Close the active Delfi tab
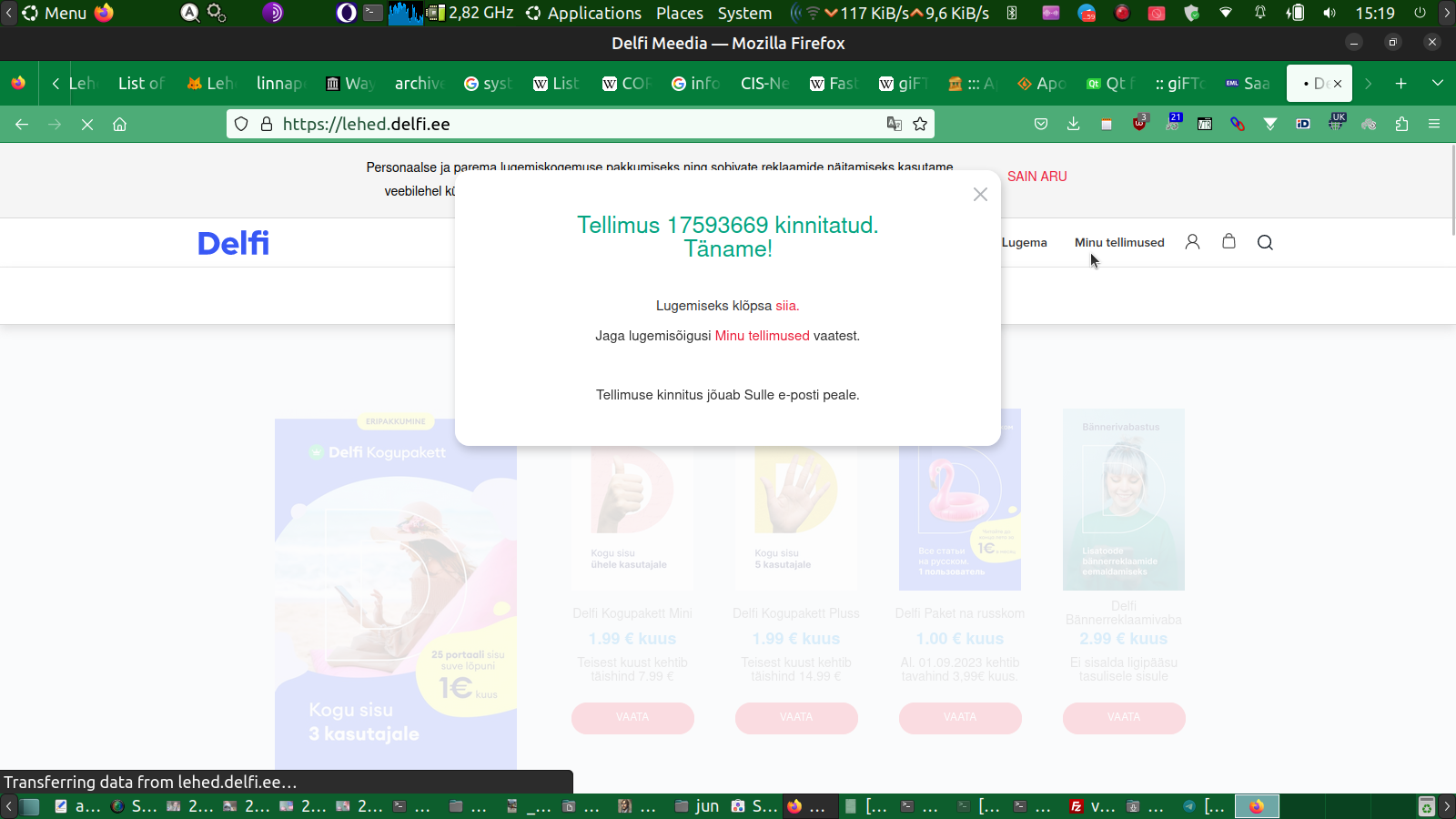 pyautogui.click(x=1338, y=84)
